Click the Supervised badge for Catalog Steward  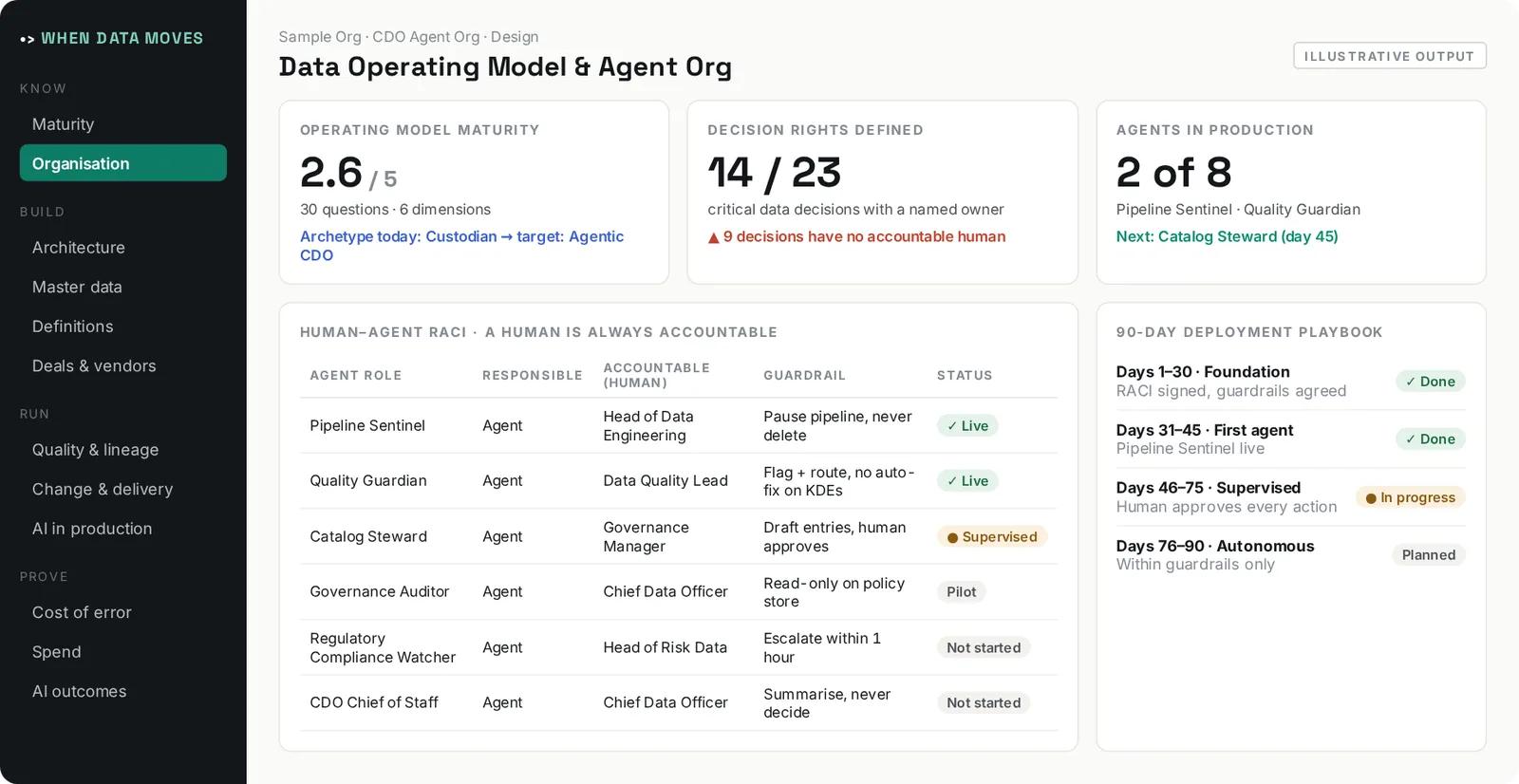click(x=992, y=537)
